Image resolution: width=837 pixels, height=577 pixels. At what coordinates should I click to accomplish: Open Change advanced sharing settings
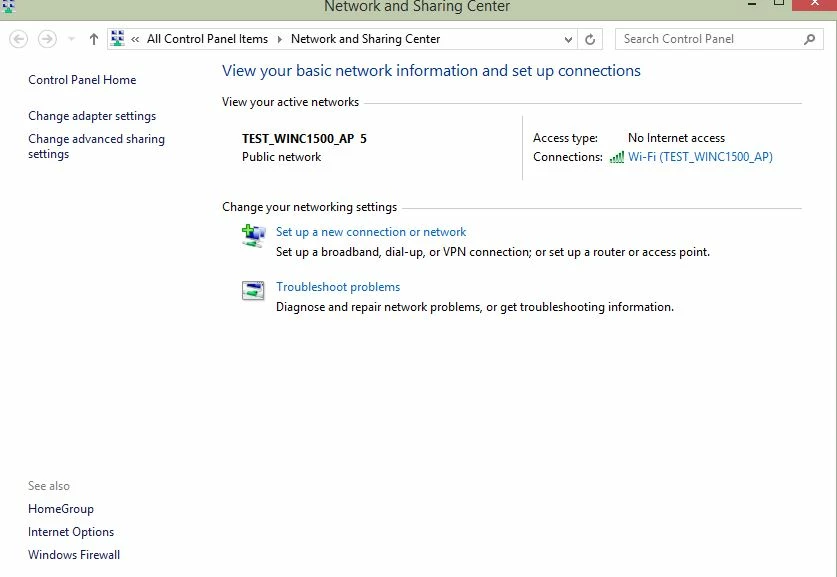point(96,146)
